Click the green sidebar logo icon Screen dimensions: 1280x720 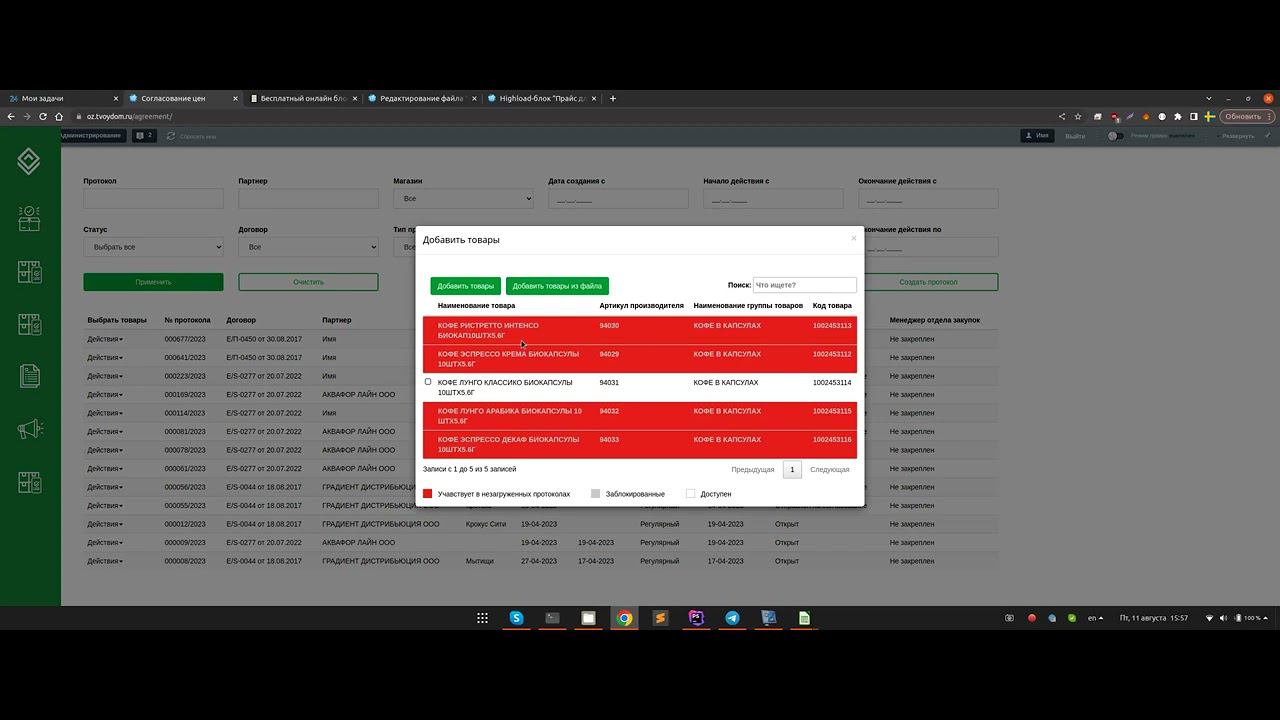[x=29, y=160]
